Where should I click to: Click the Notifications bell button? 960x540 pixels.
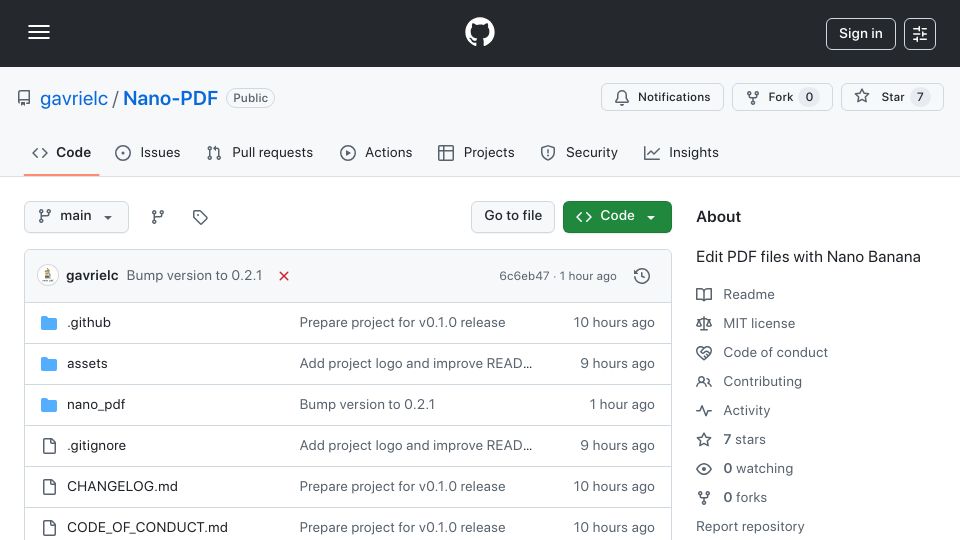coord(662,97)
